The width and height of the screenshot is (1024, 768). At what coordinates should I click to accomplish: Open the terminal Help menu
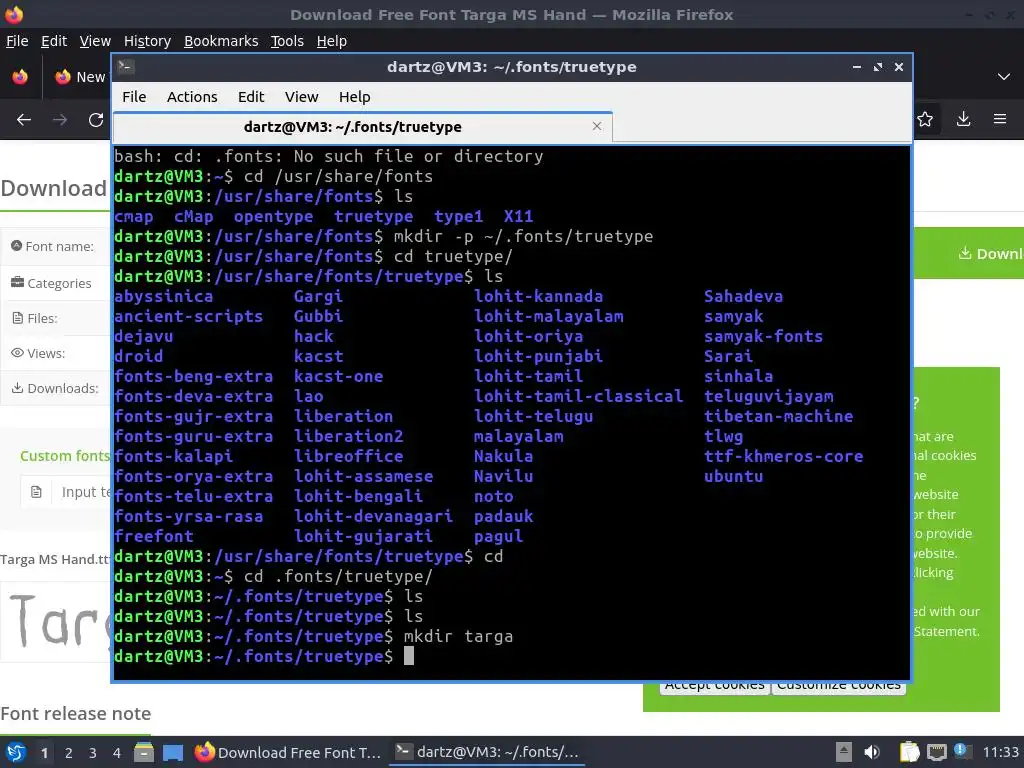point(355,97)
